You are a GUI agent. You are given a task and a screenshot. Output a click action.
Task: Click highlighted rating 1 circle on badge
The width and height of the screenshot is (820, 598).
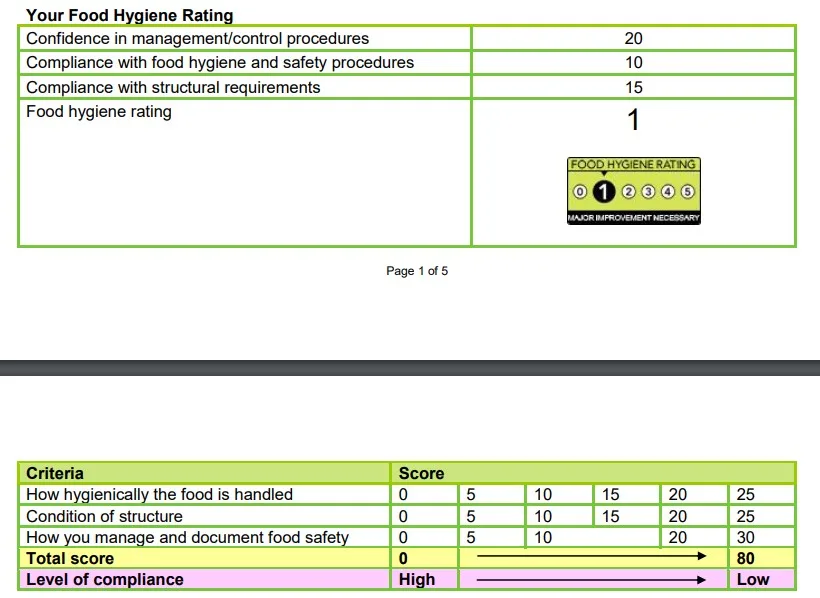(603, 192)
